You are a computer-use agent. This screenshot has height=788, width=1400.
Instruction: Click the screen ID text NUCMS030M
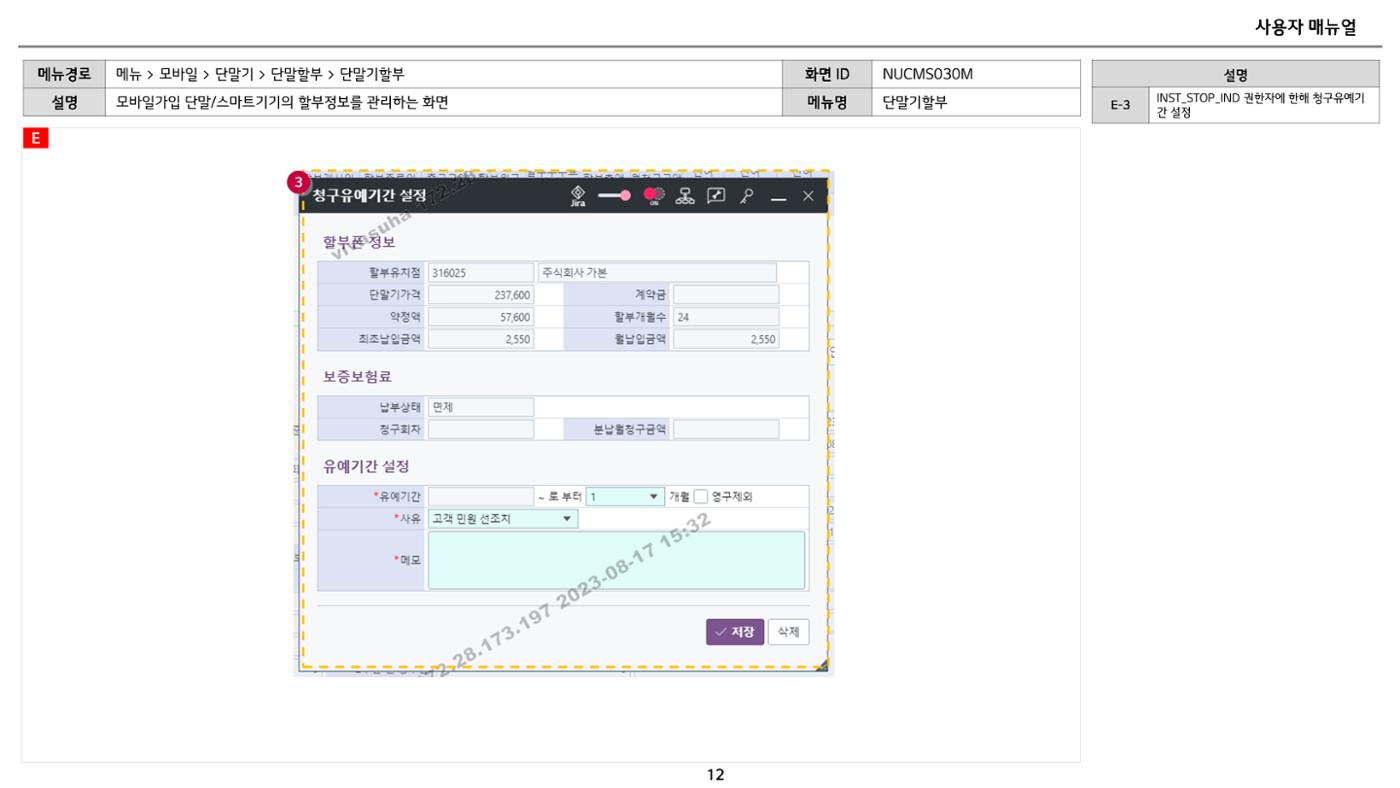tap(927, 74)
